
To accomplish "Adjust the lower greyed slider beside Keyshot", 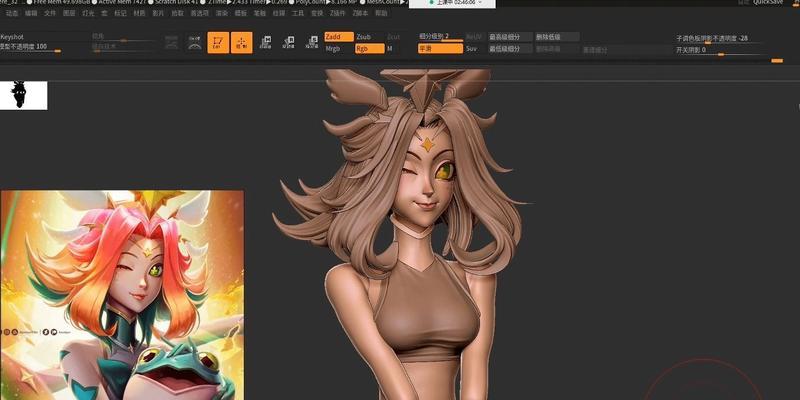I will click(x=123, y=47).
